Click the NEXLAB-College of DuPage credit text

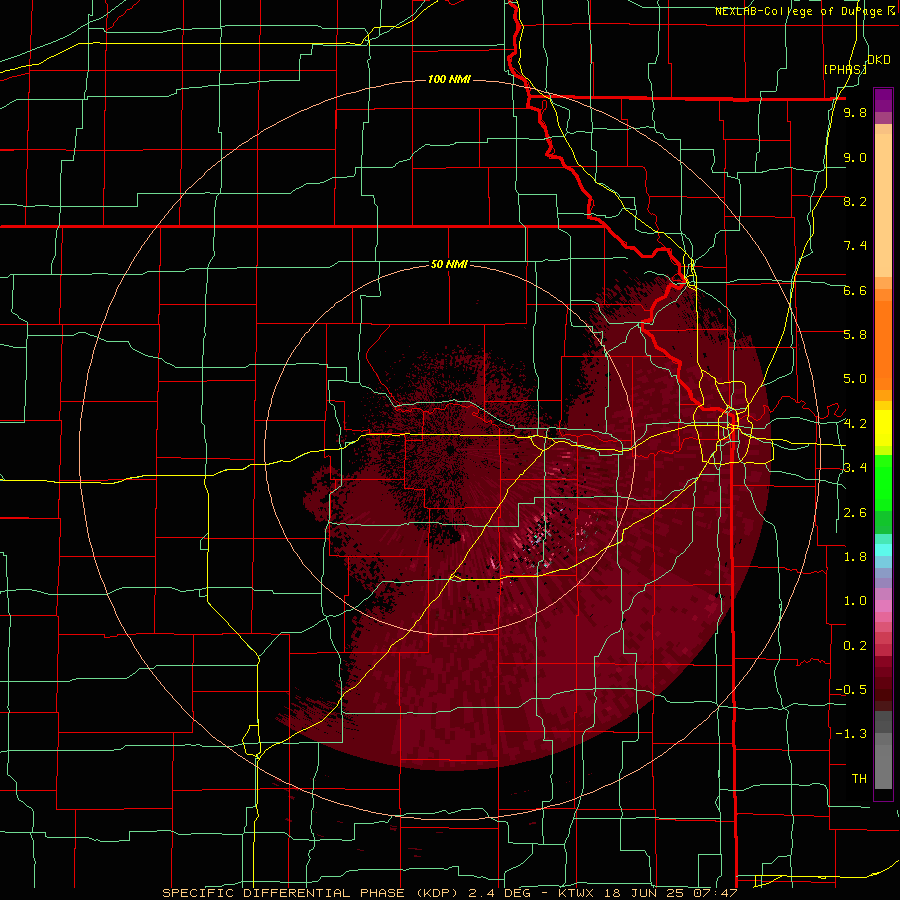point(800,11)
